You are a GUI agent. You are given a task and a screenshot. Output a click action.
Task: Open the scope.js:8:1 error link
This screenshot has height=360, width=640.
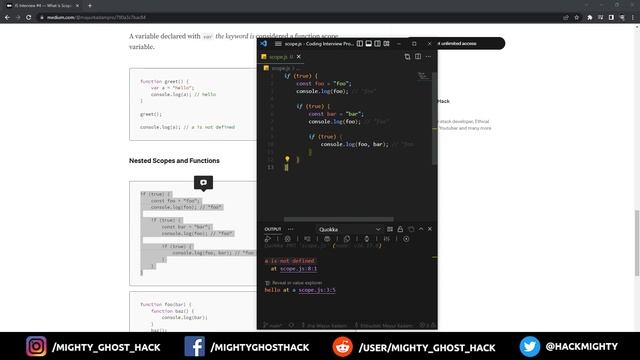(298, 269)
